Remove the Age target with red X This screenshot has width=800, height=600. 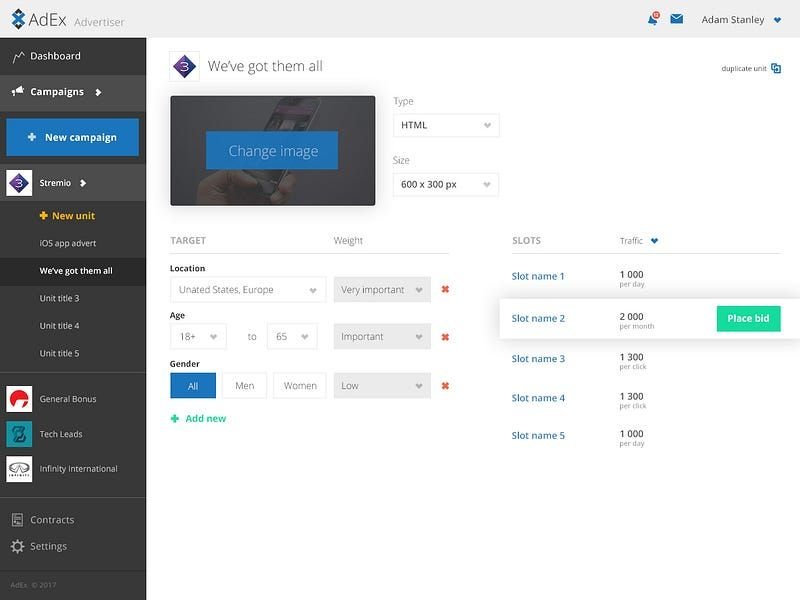coord(445,337)
